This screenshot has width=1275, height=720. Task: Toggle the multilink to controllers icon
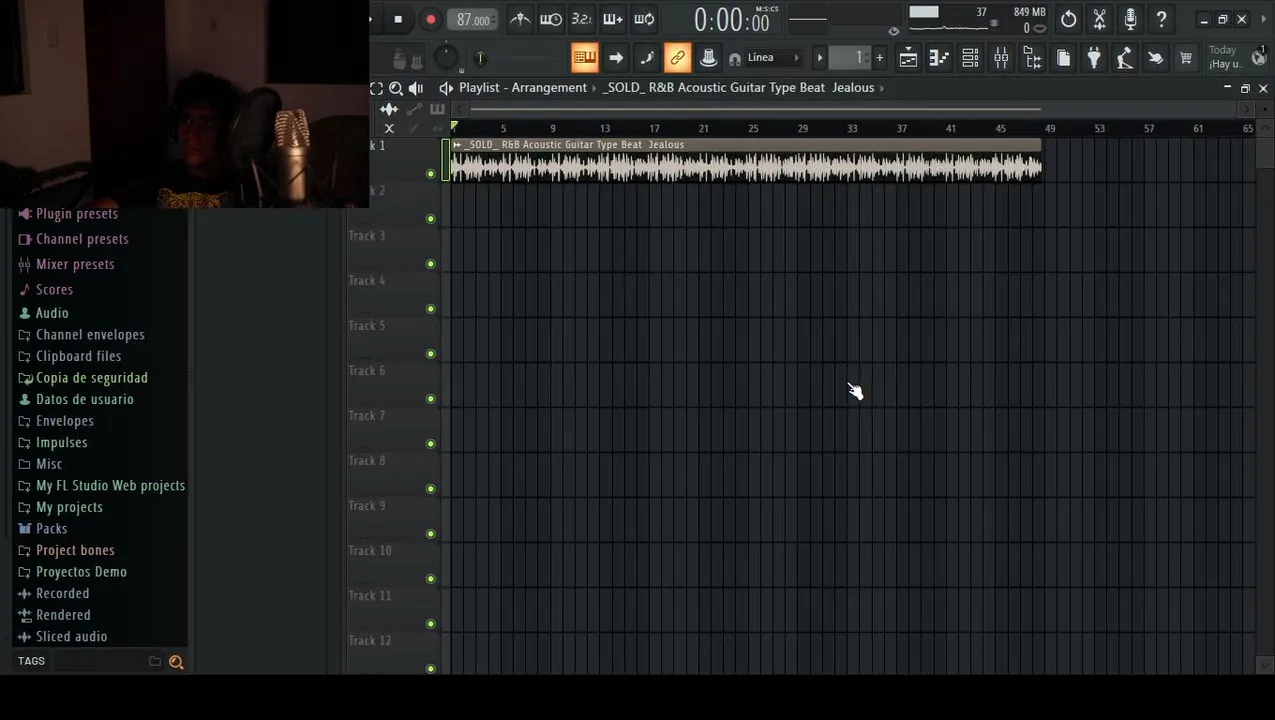tap(678, 58)
